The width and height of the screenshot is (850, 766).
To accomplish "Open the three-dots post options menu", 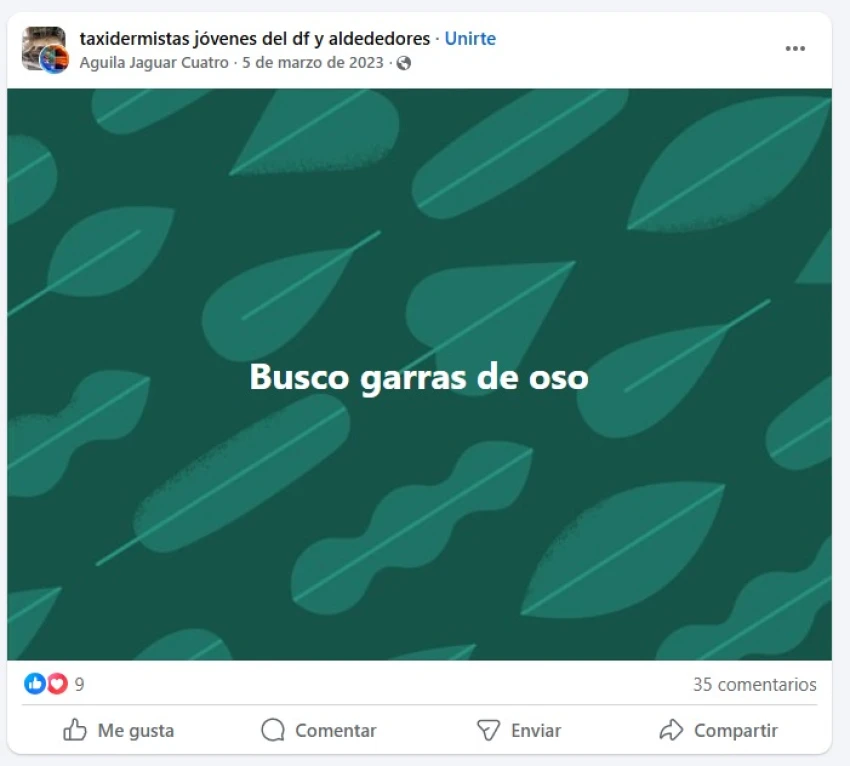I will [795, 49].
